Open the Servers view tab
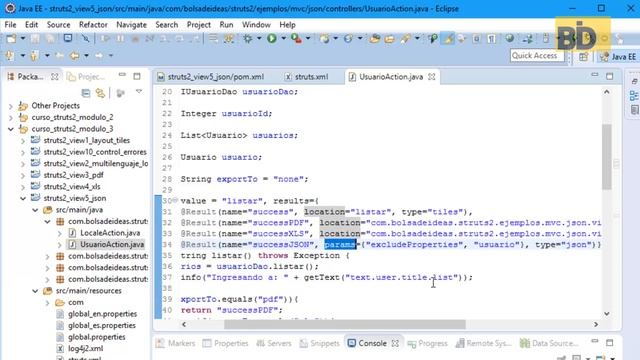 (x=273, y=343)
